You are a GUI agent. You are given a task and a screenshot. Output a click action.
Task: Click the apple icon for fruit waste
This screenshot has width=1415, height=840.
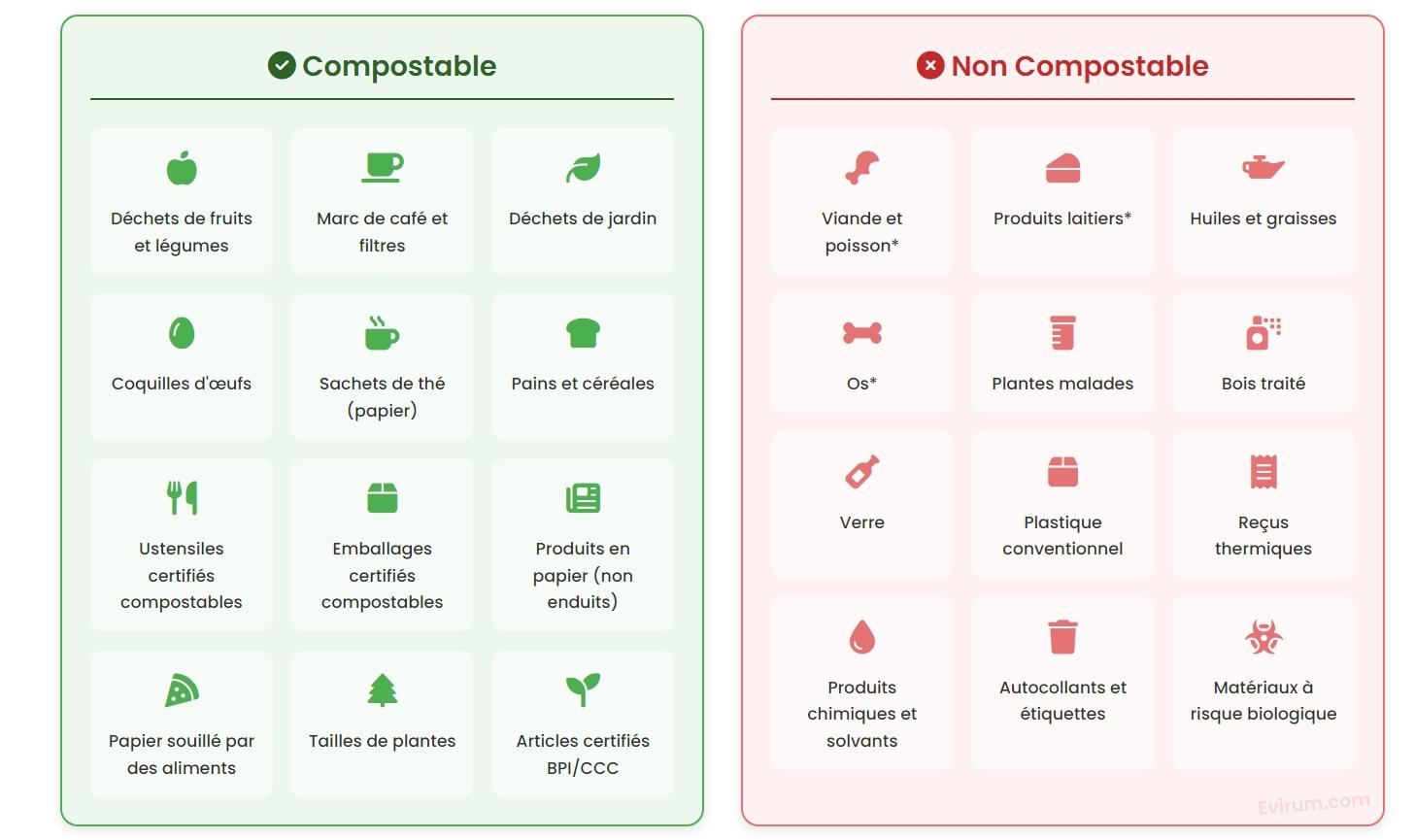tap(182, 168)
